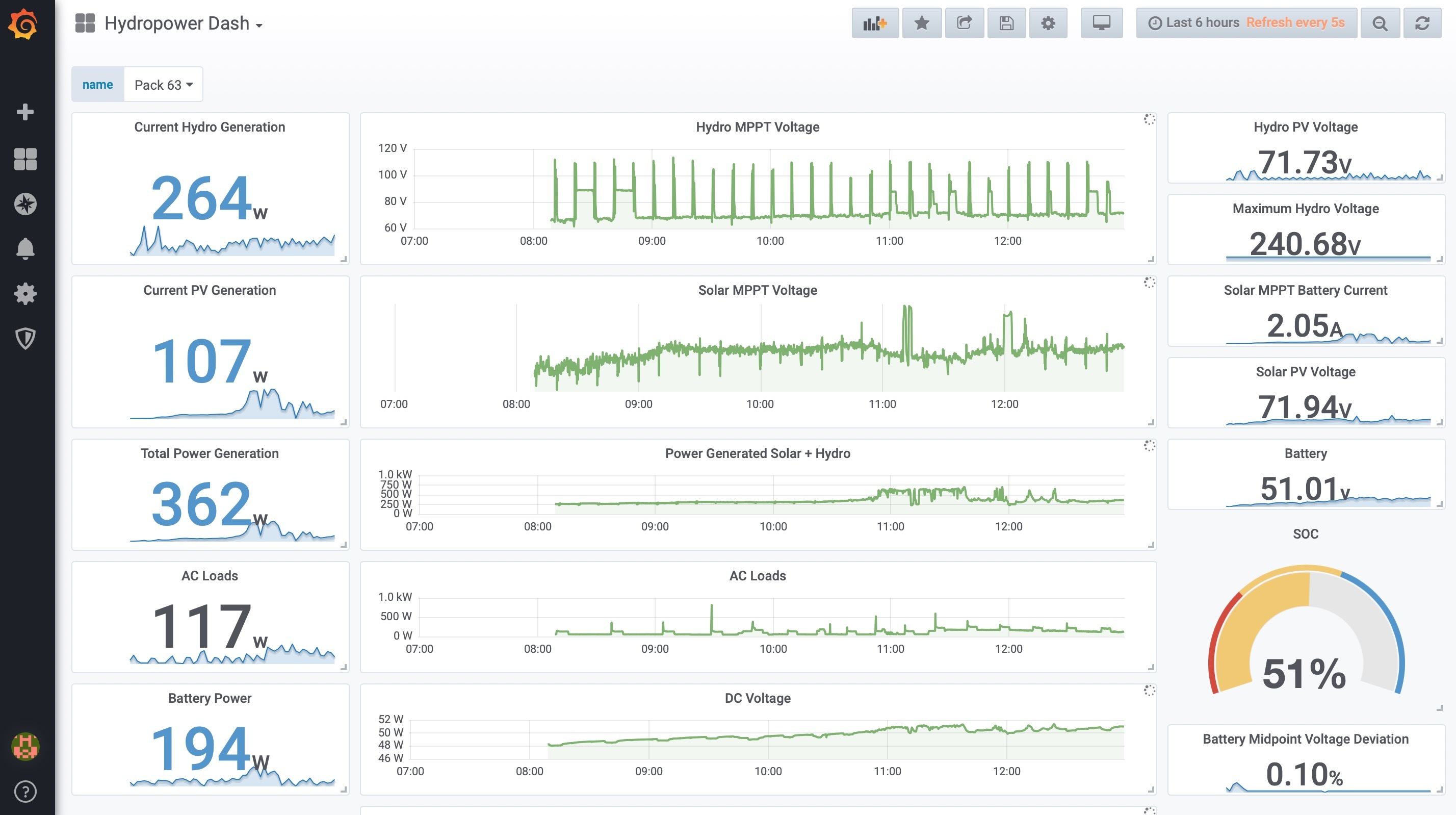Viewport: 1456px width, 815px height.
Task: Click the Share dashboard icon
Action: (x=964, y=23)
